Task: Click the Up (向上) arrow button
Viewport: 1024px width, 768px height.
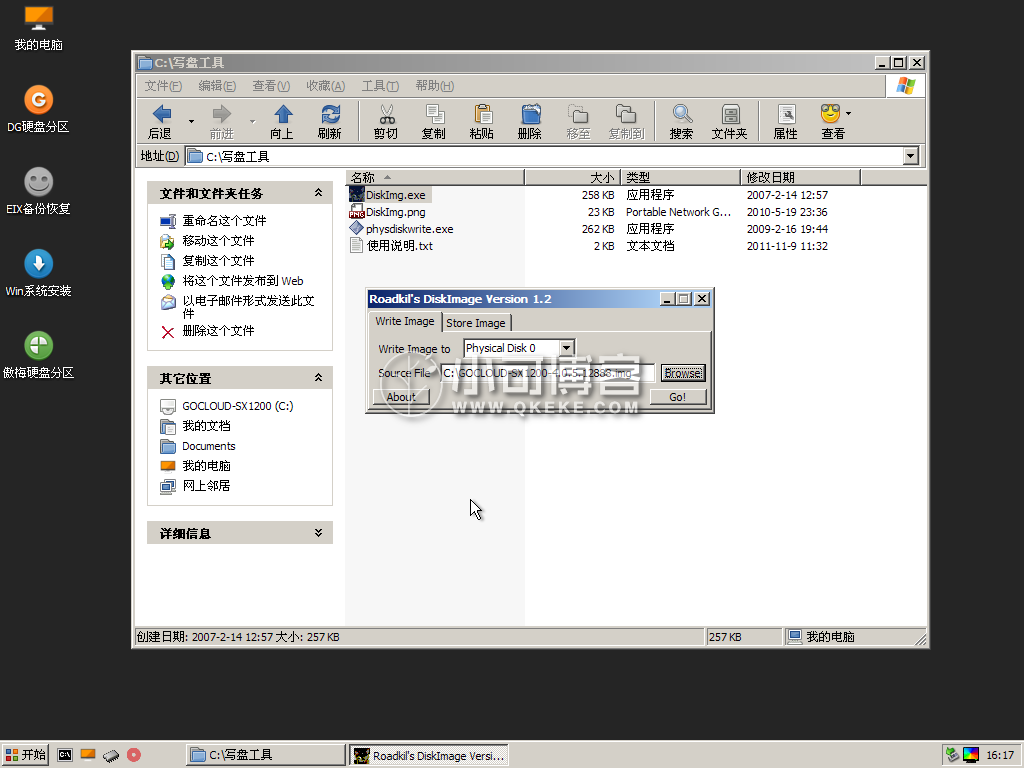Action: pyautogui.click(x=282, y=121)
